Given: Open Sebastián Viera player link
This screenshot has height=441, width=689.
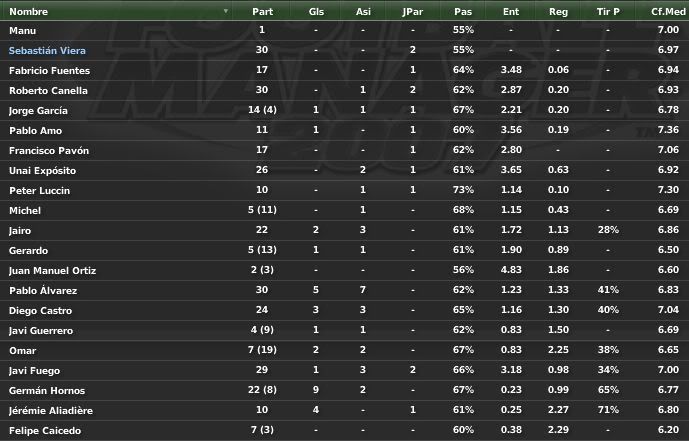Looking at the screenshot, I should coord(47,51).
